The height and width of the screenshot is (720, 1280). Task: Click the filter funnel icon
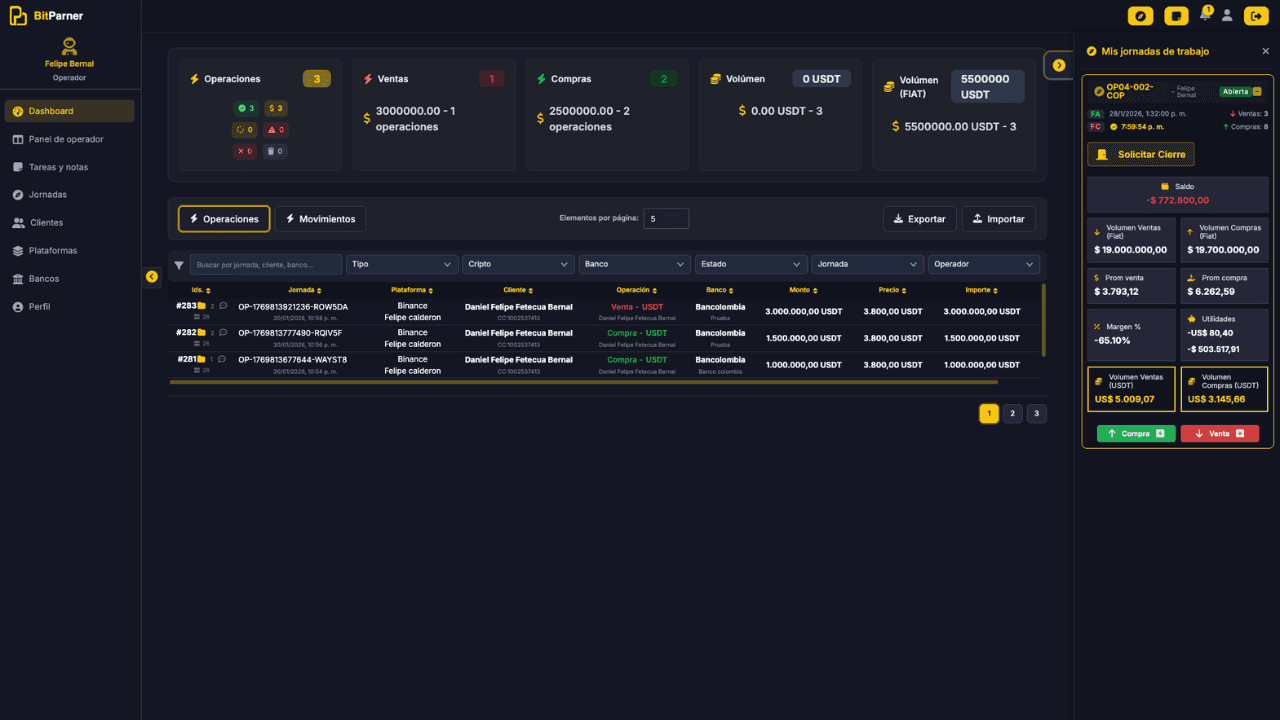(179, 265)
